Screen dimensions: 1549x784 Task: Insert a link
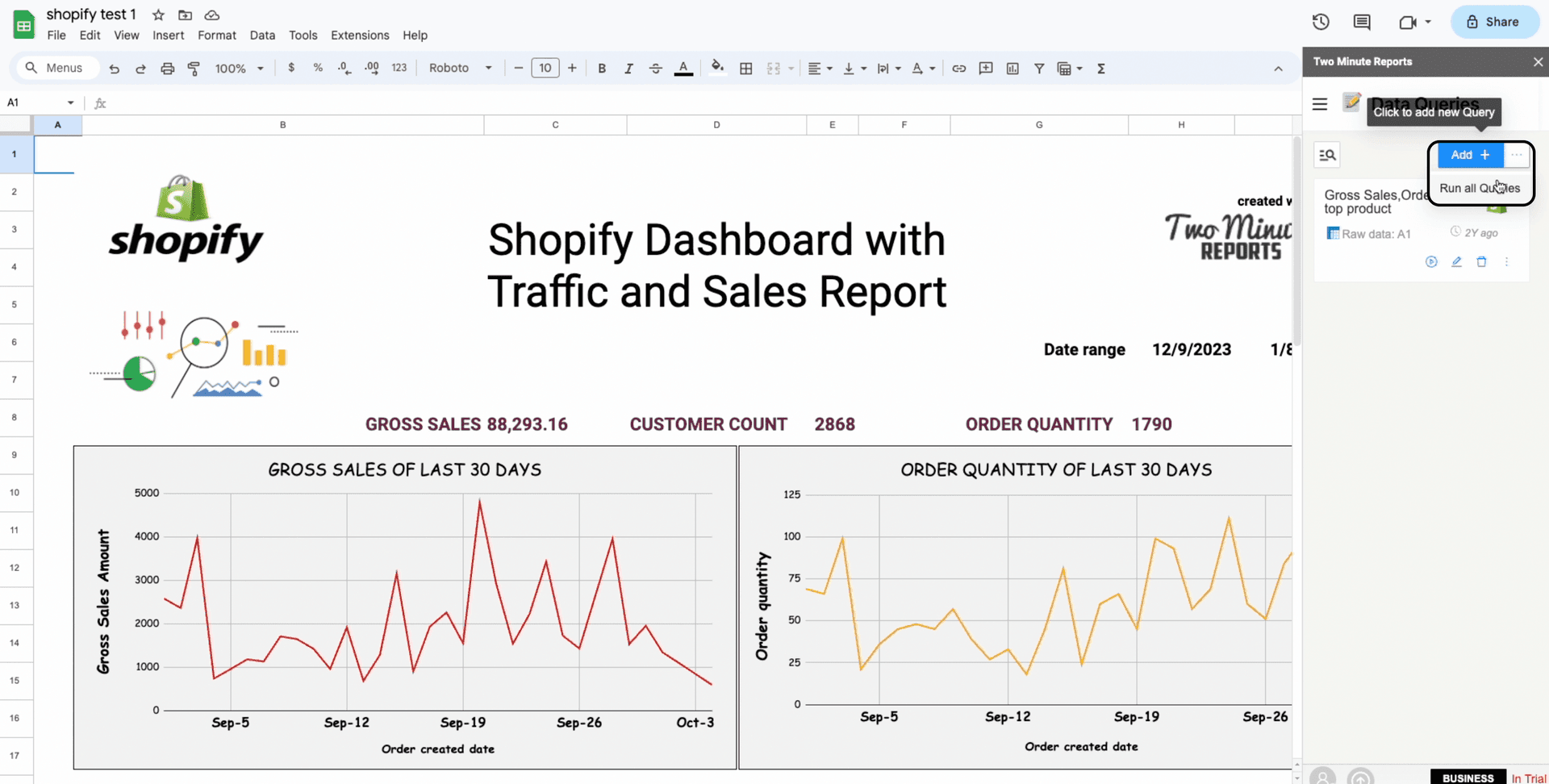[x=958, y=69]
